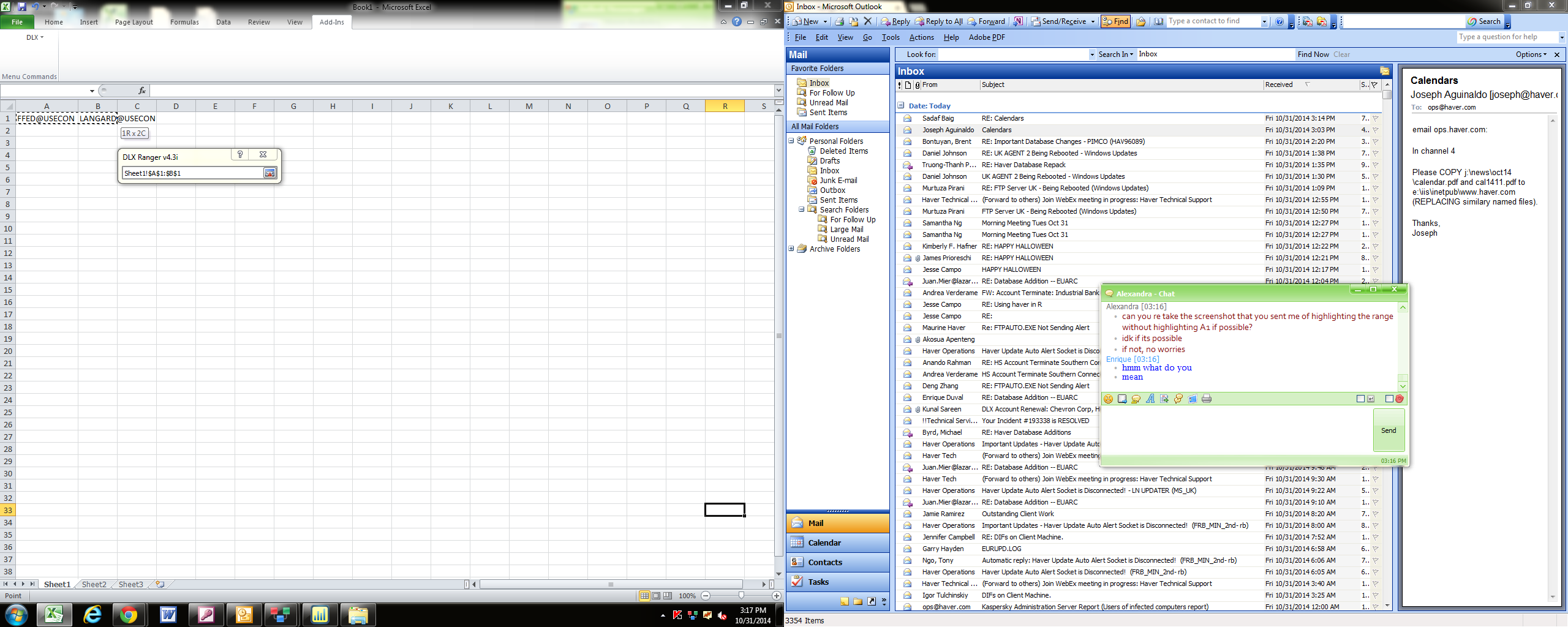Toggle the first checkbox left of the enter-key icon in chat toolbar
The image size is (1568, 627).
pyautogui.click(x=1360, y=399)
